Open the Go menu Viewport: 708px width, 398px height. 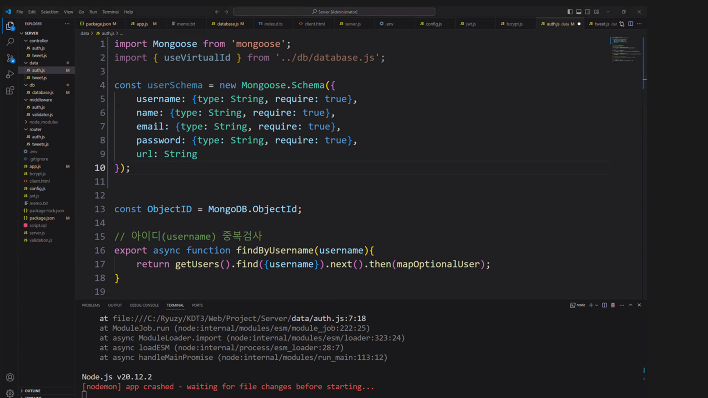pos(81,12)
